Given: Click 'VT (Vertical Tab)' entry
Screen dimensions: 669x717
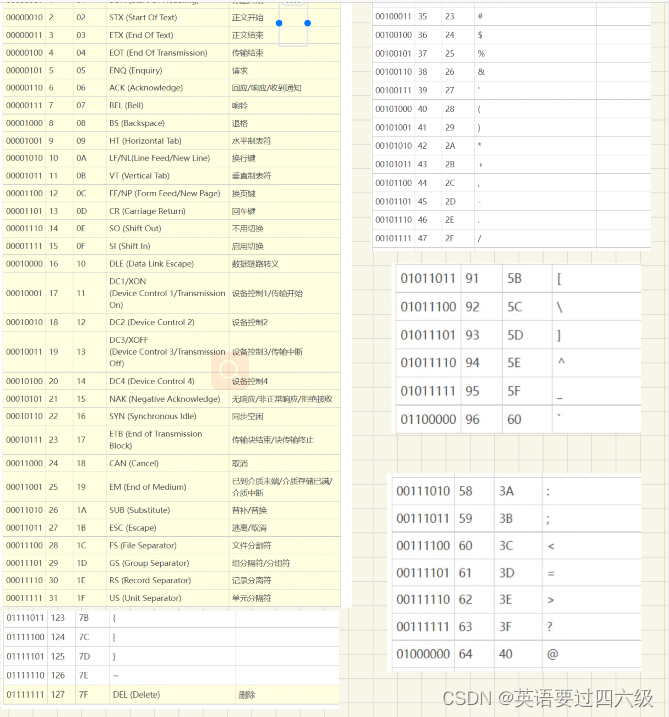Looking at the screenshot, I should tap(139, 176).
